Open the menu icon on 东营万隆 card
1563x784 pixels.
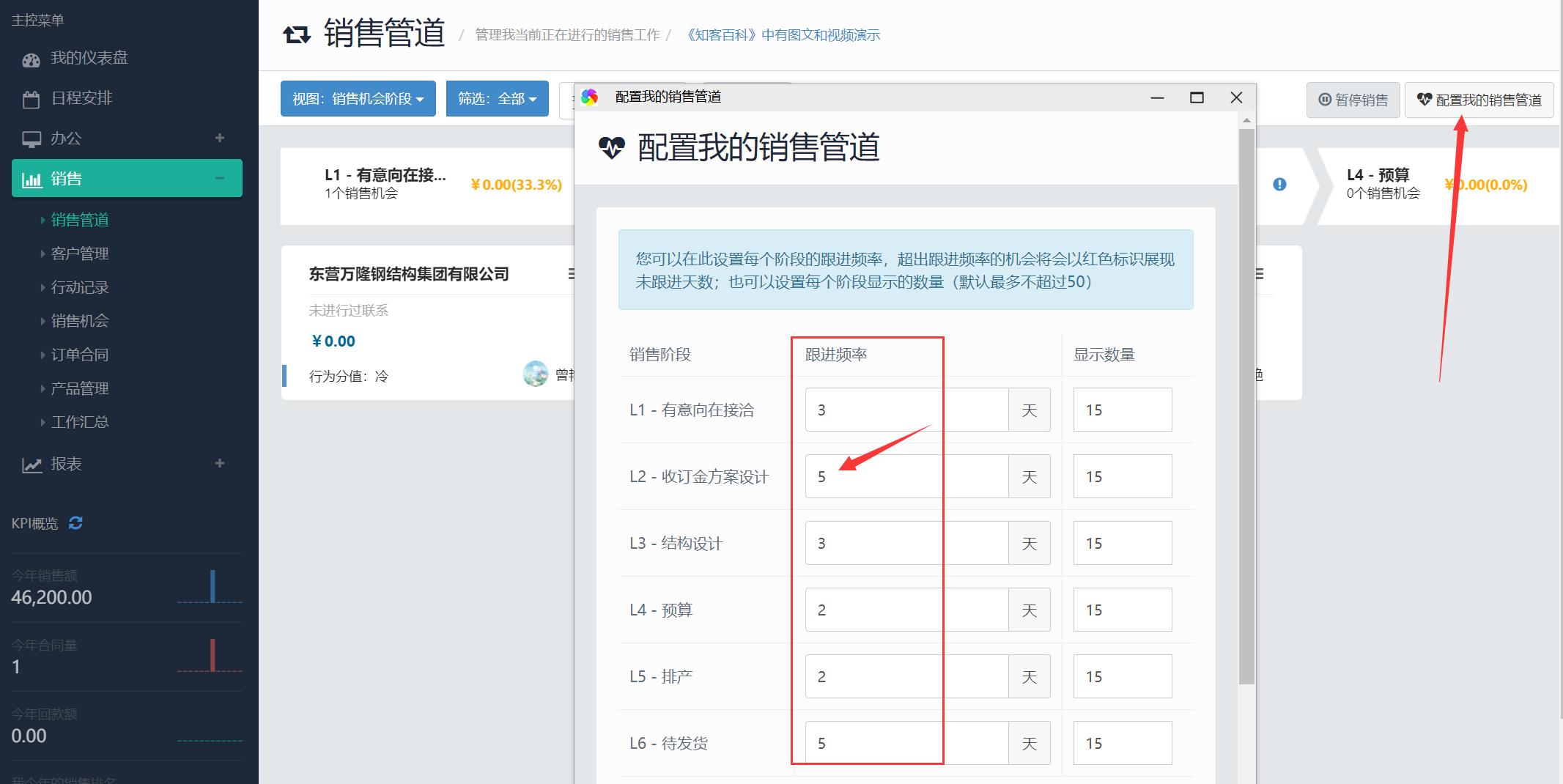click(572, 274)
